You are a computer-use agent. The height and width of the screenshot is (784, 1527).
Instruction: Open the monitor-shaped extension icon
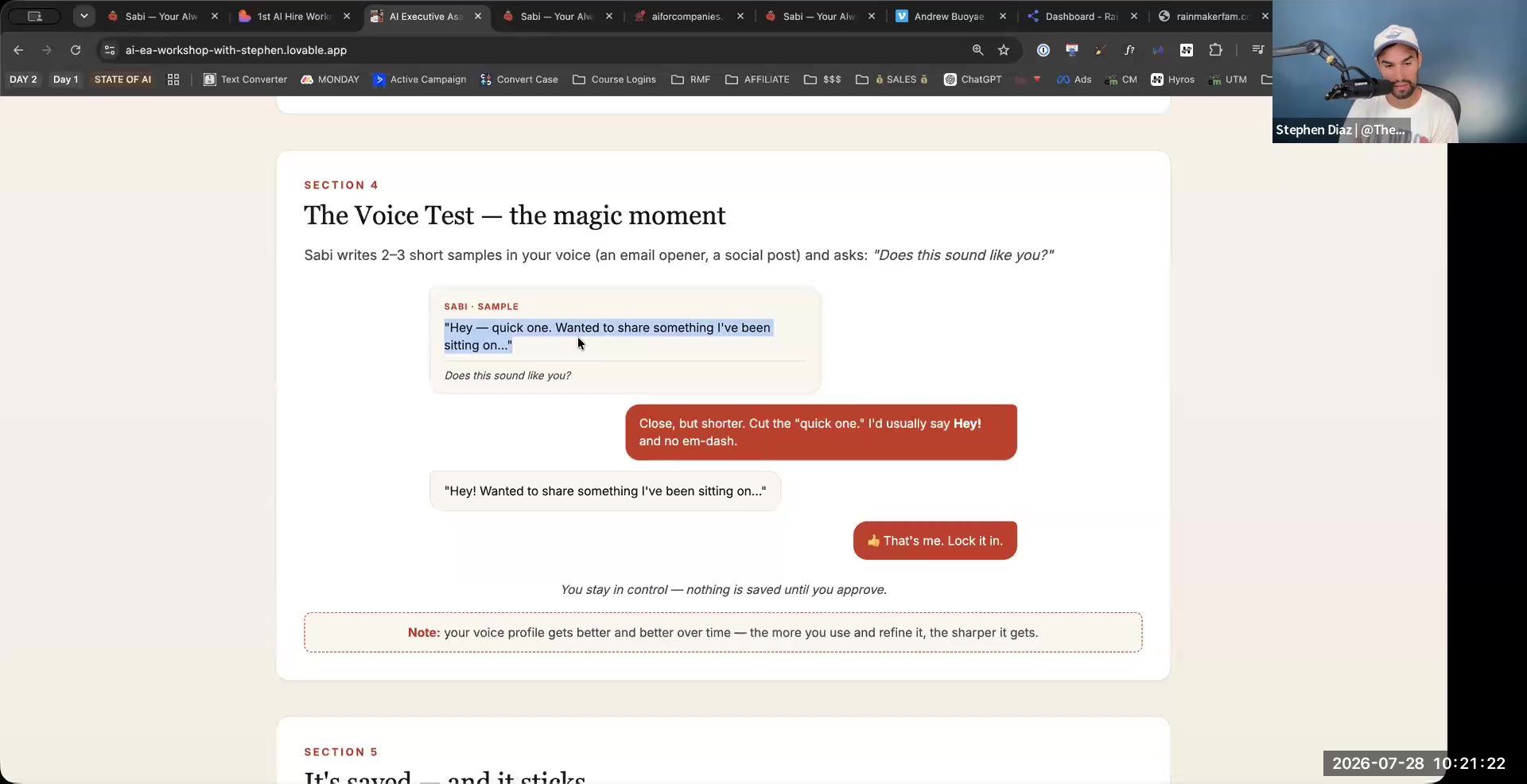[x=1072, y=50]
